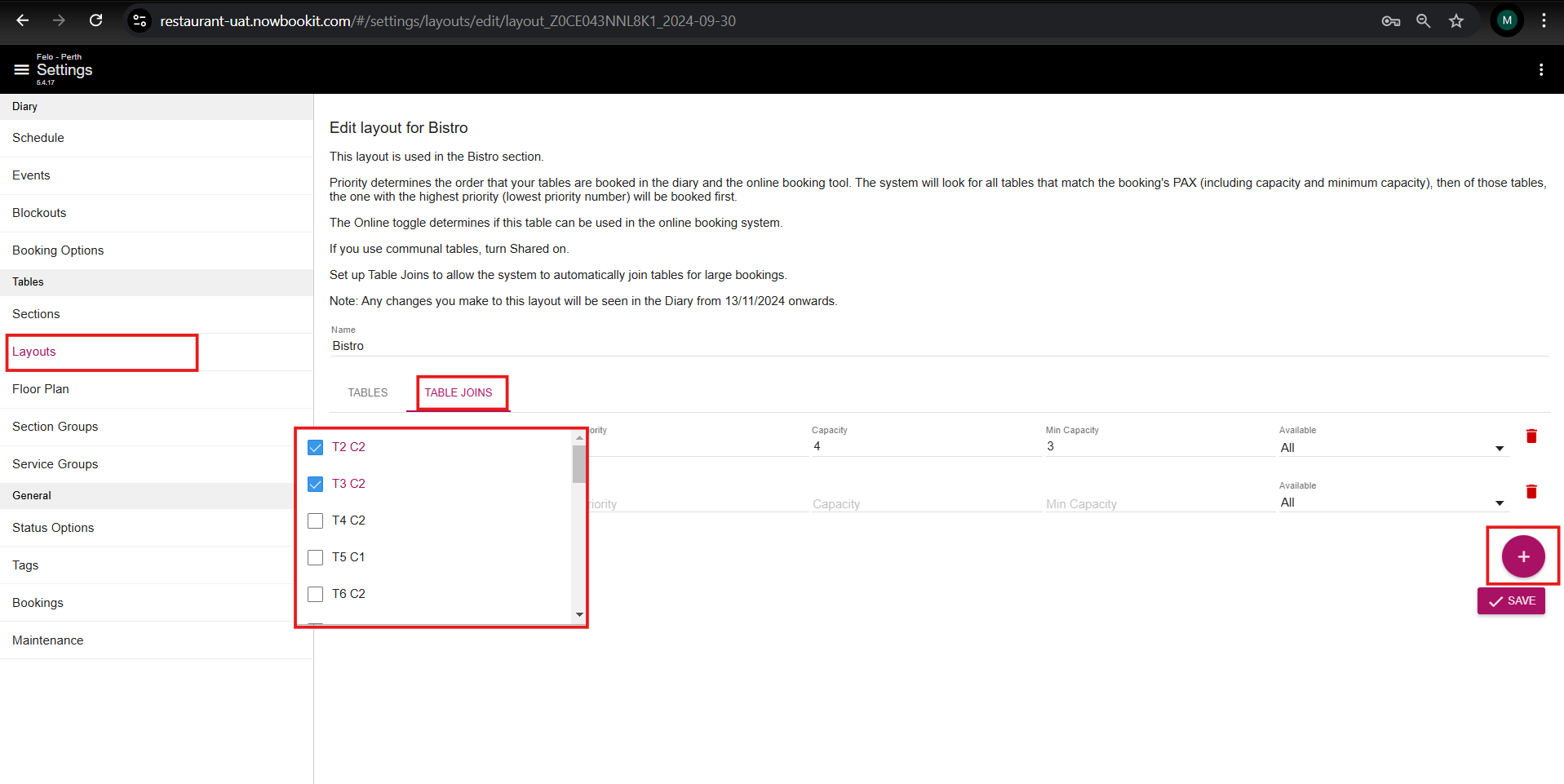Bookmark the page using the star icon
This screenshot has width=1564, height=784.
point(1456,20)
